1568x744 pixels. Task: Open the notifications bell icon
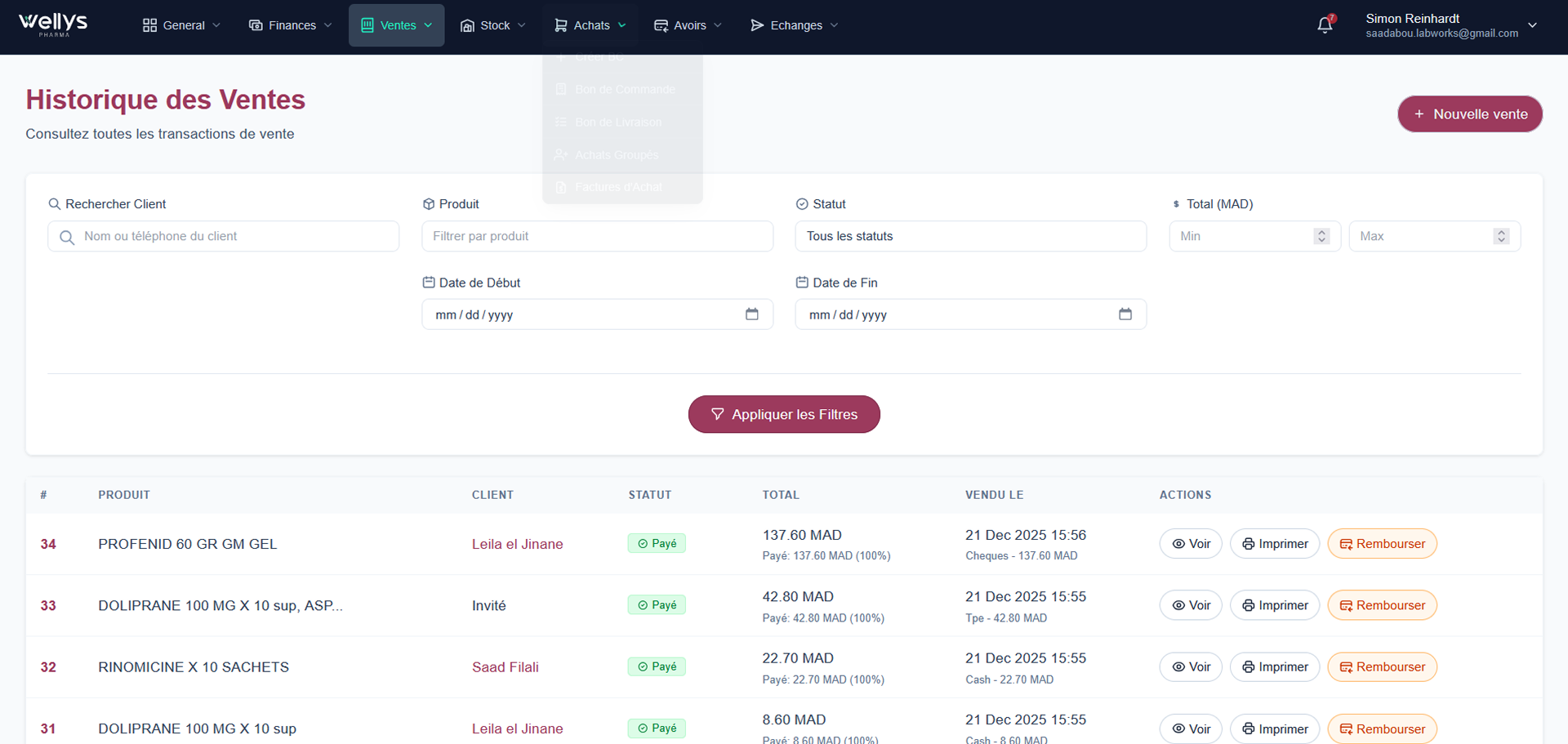tap(1325, 25)
